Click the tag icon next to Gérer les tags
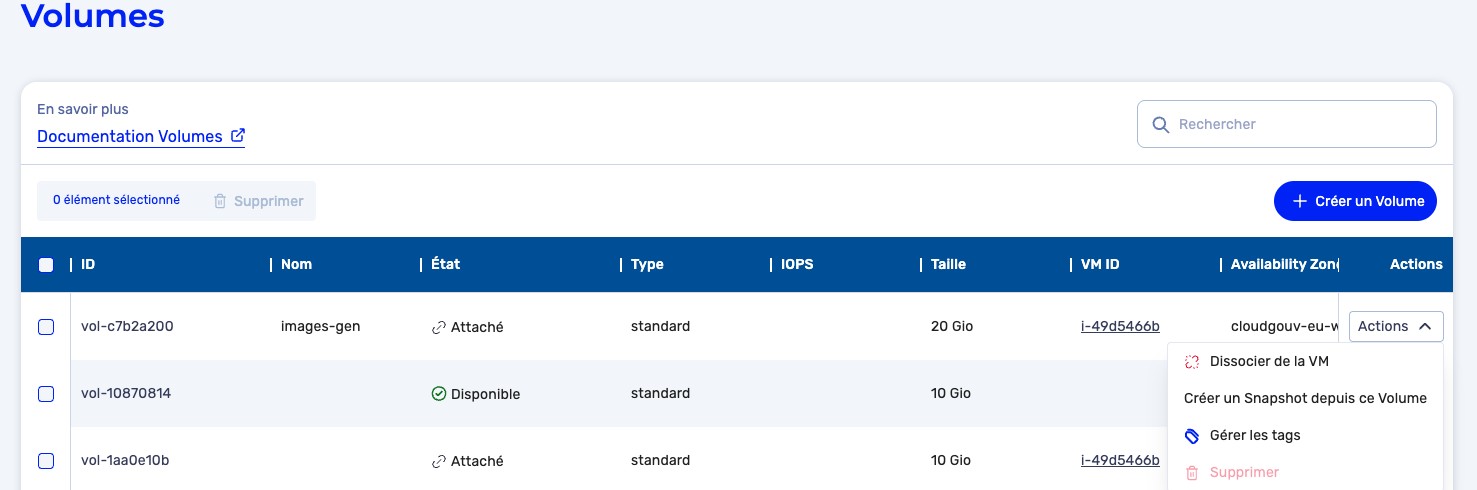Viewport: 1477px width, 490px height. pyautogui.click(x=1191, y=436)
